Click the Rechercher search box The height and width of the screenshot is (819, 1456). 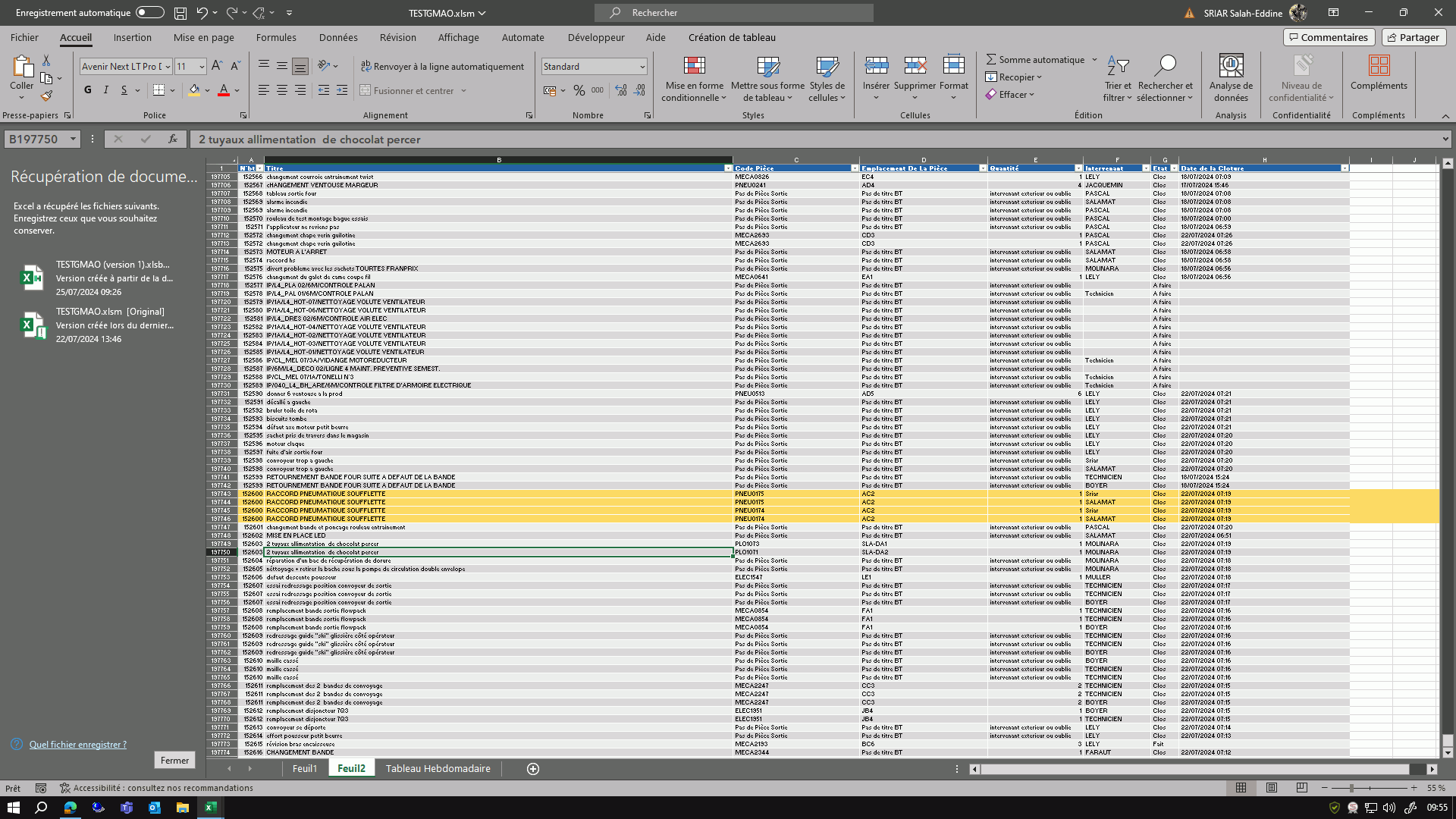pyautogui.click(x=734, y=13)
